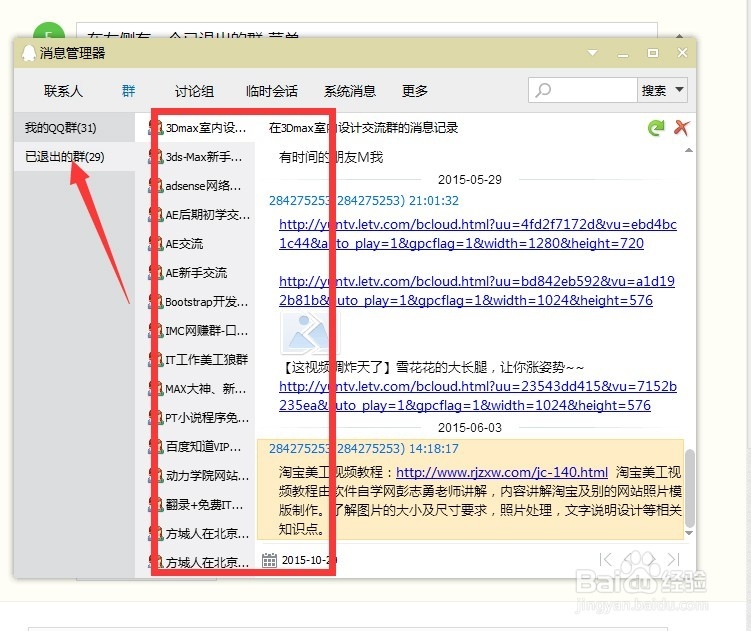Open the 系统消息 tab
The width and height of the screenshot is (751, 631).
[x=350, y=91]
